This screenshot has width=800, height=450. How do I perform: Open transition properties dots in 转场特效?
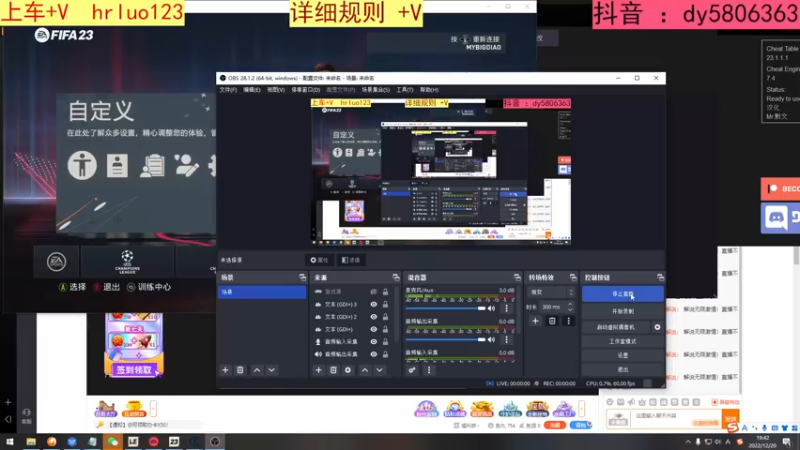[x=568, y=321]
